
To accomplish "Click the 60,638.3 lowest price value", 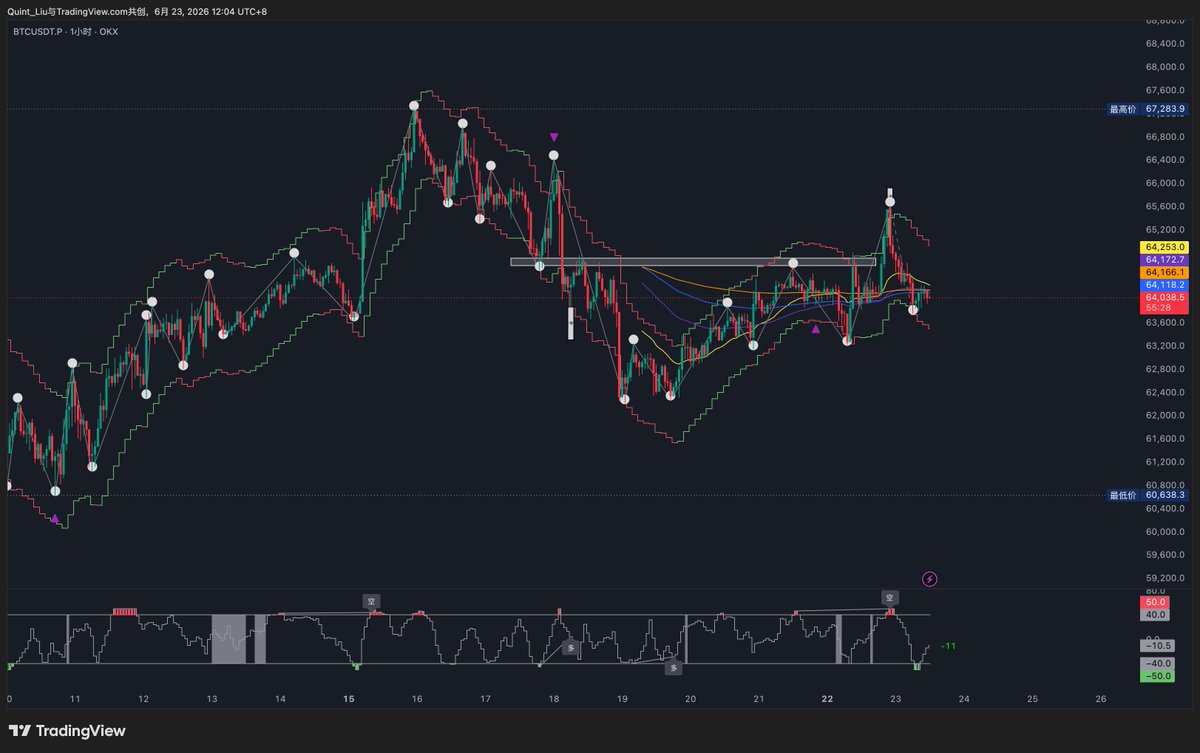I will [x=1165, y=495].
